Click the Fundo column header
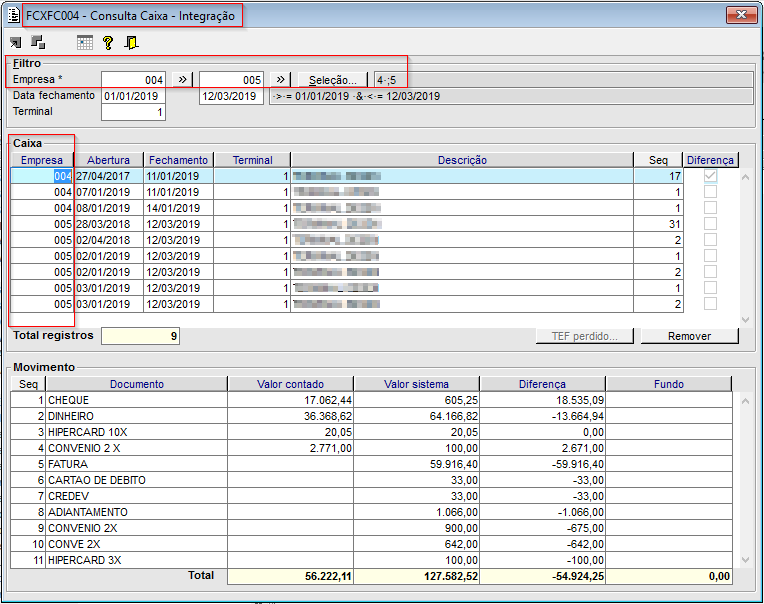This screenshot has width=764, height=604. point(668,384)
